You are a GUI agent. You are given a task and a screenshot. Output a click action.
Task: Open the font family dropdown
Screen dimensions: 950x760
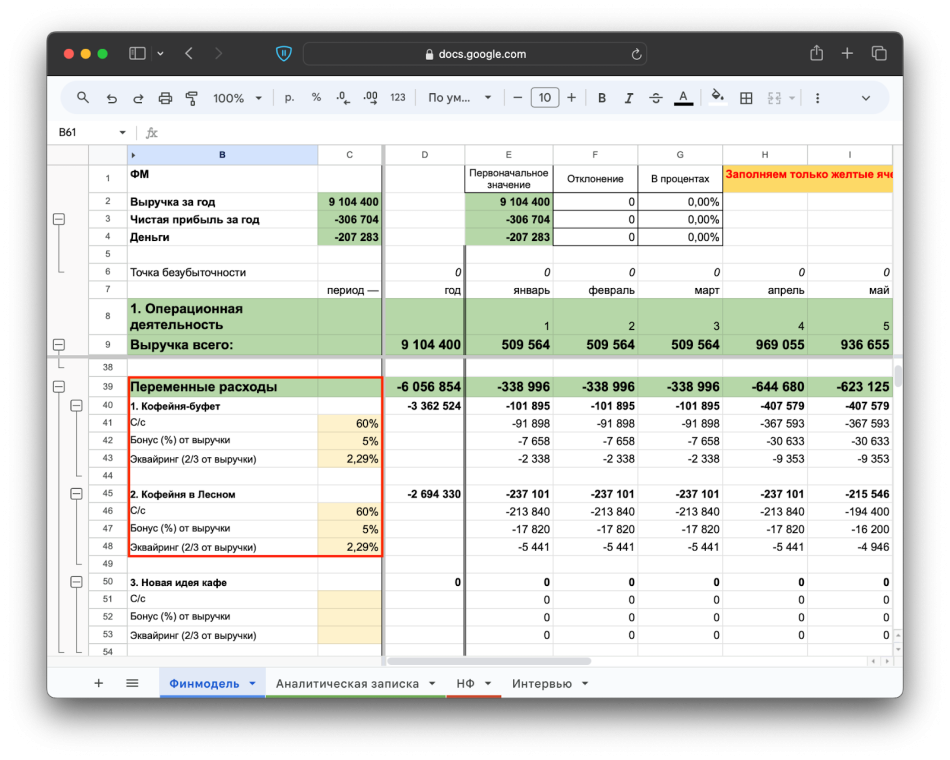pos(460,98)
